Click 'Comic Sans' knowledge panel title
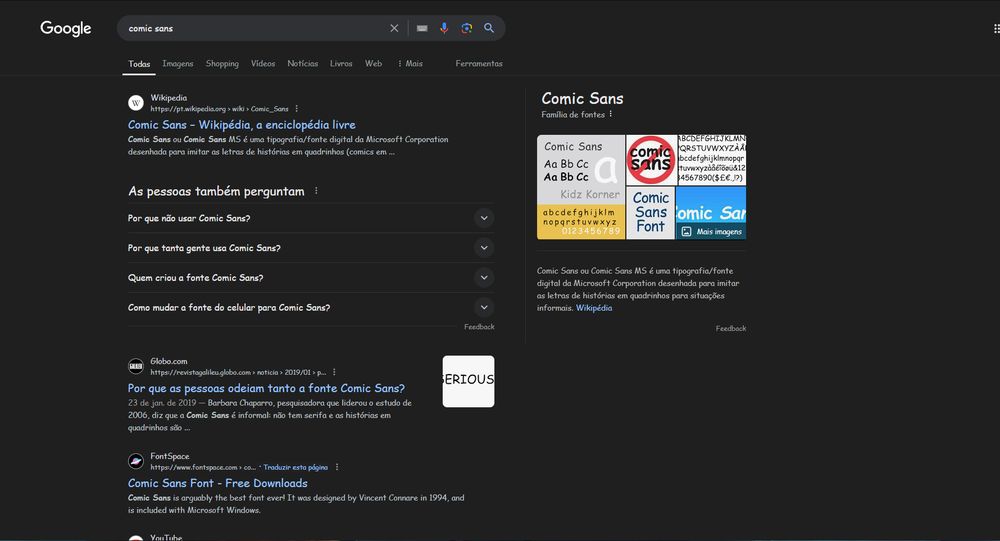The image size is (1000, 541). click(x=582, y=98)
